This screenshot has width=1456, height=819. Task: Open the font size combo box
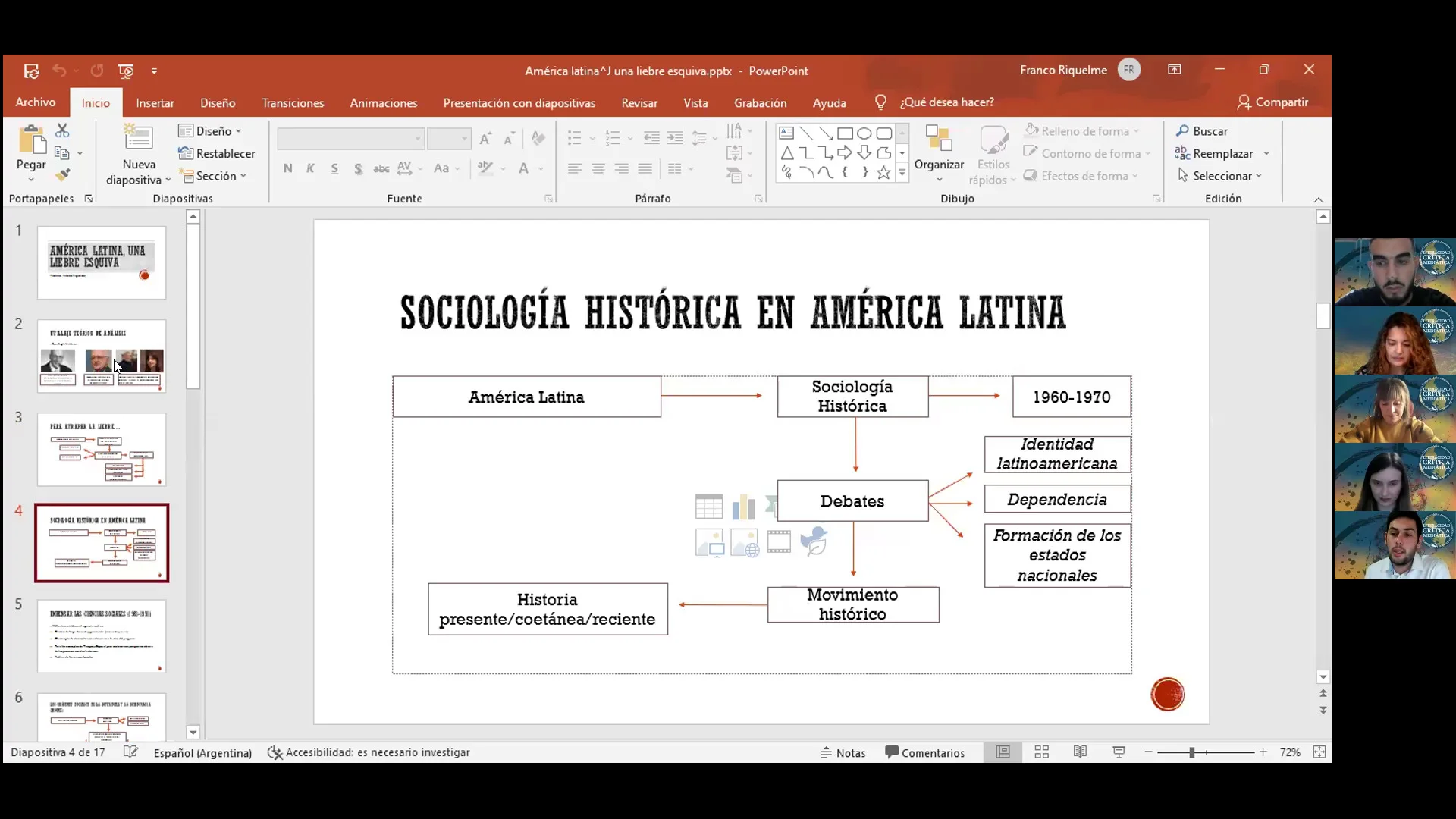449,139
